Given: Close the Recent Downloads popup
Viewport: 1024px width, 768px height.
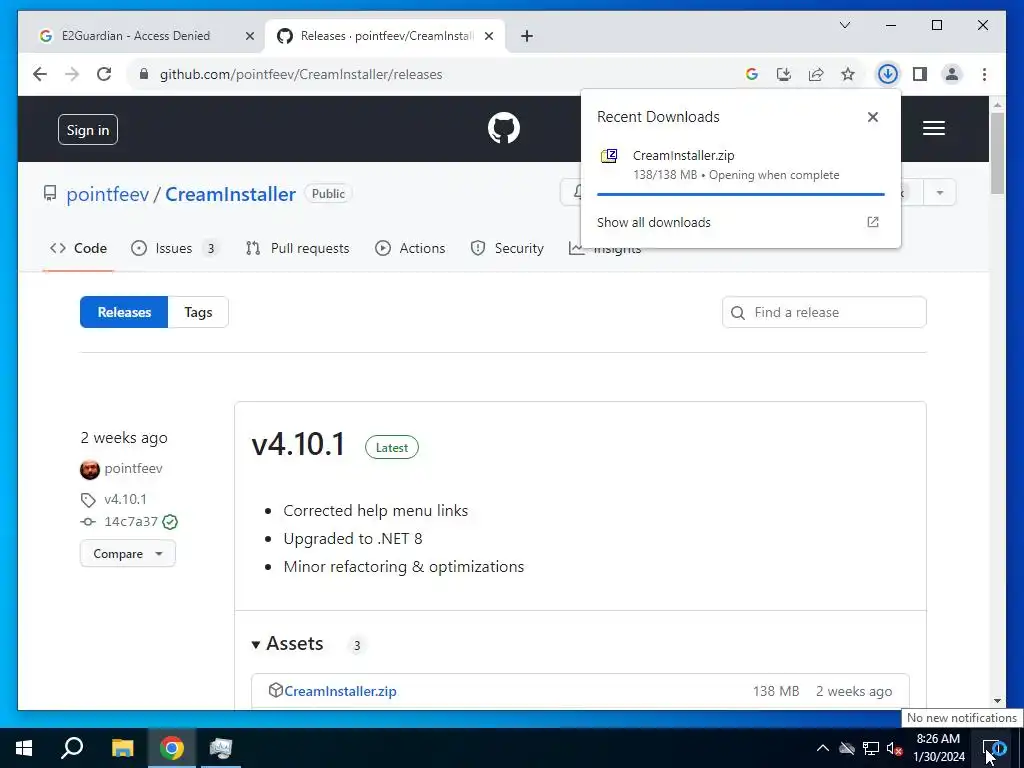Looking at the screenshot, I should pos(872,117).
